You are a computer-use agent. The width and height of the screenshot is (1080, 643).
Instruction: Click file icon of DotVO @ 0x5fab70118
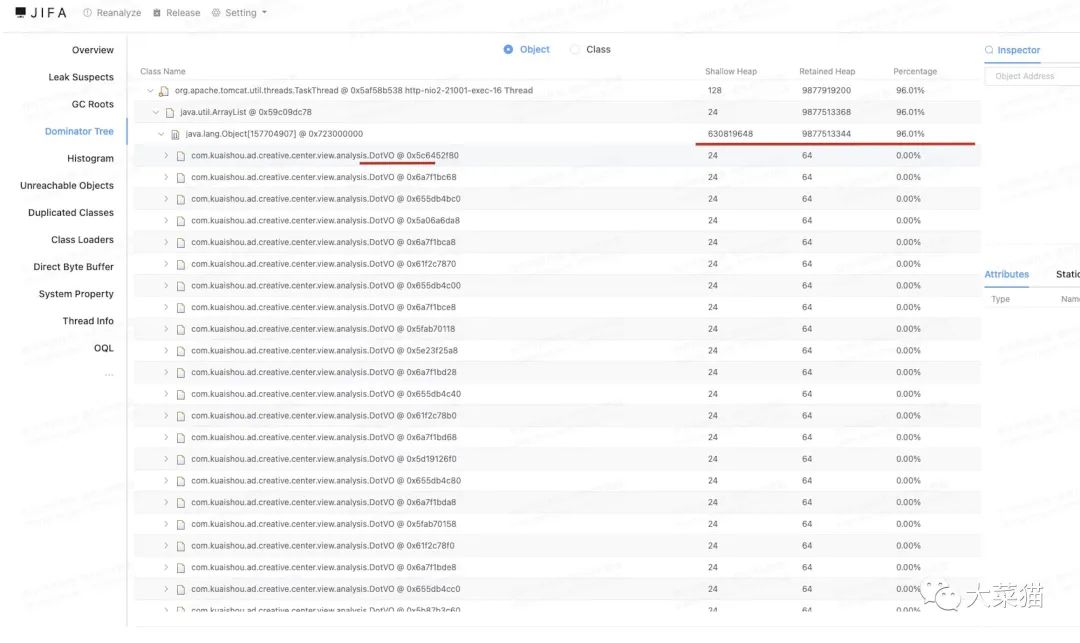point(180,329)
